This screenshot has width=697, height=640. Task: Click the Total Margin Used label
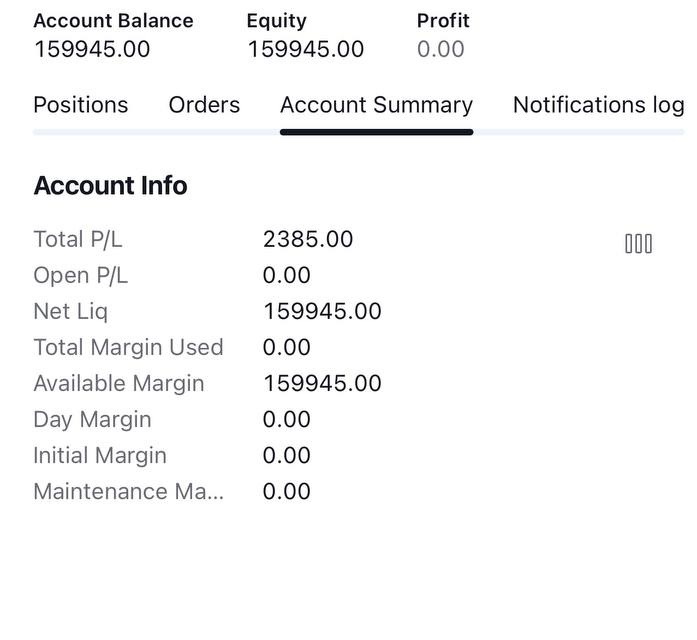[x=128, y=347]
